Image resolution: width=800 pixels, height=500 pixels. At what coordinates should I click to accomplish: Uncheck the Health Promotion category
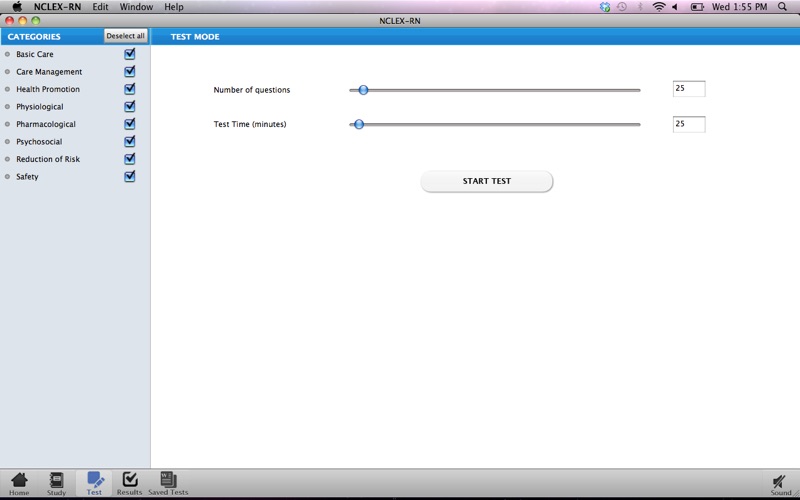130,89
